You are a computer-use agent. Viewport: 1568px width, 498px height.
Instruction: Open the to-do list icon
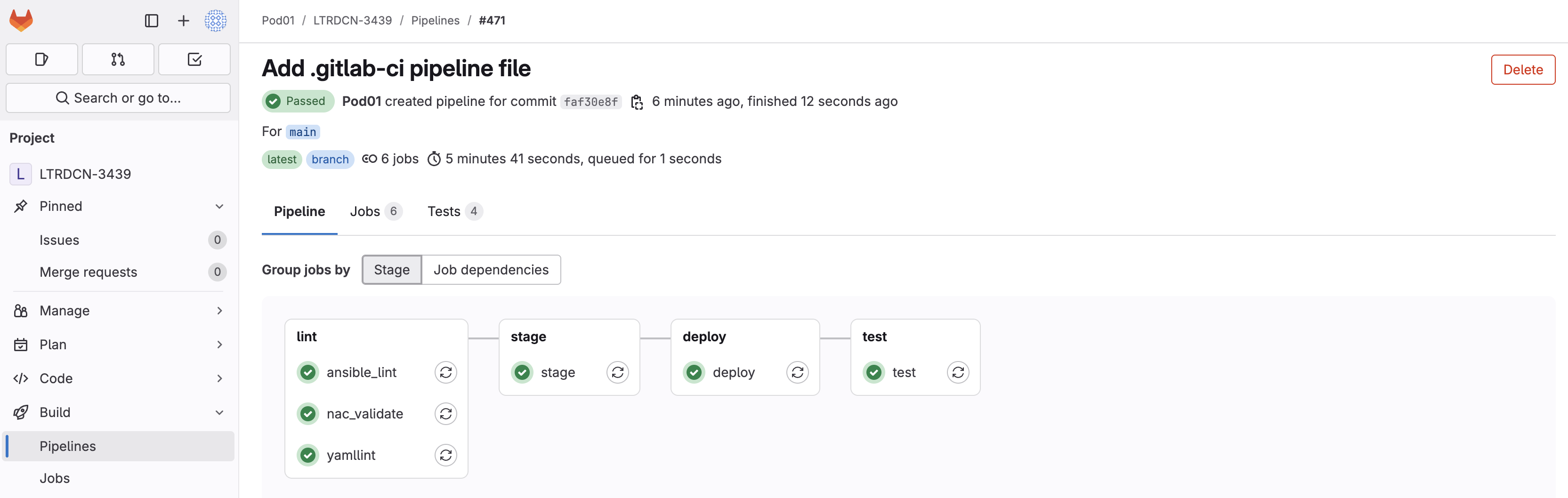coord(194,59)
